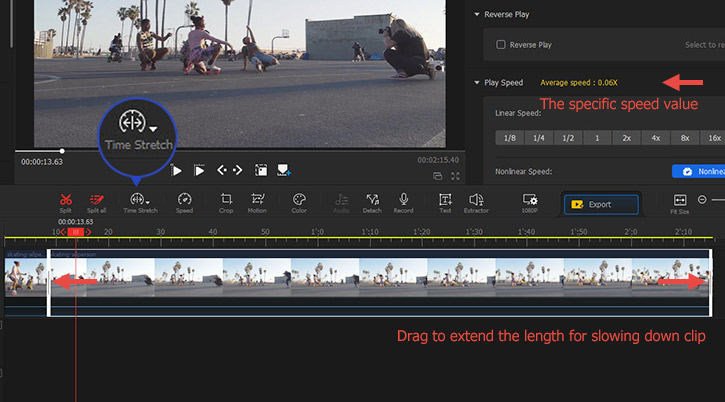Open the Color adjustment tool

point(299,201)
